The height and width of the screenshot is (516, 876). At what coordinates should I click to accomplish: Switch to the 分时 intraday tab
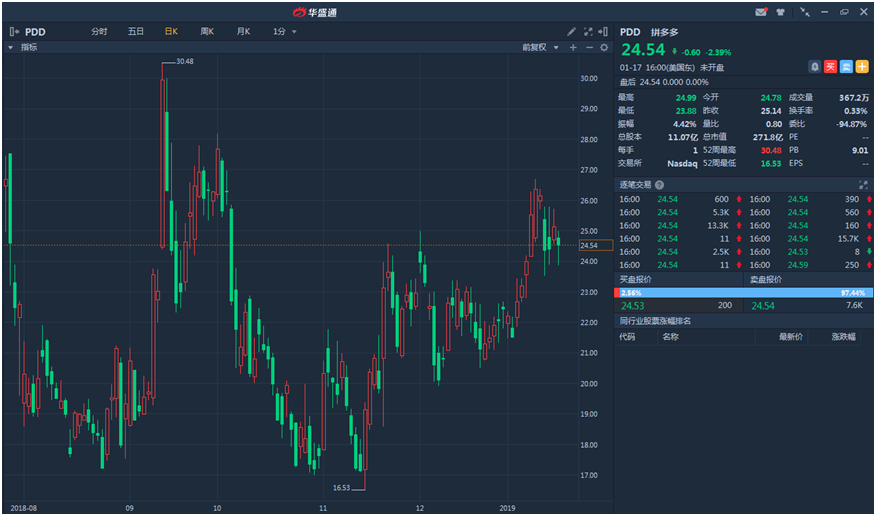point(99,32)
